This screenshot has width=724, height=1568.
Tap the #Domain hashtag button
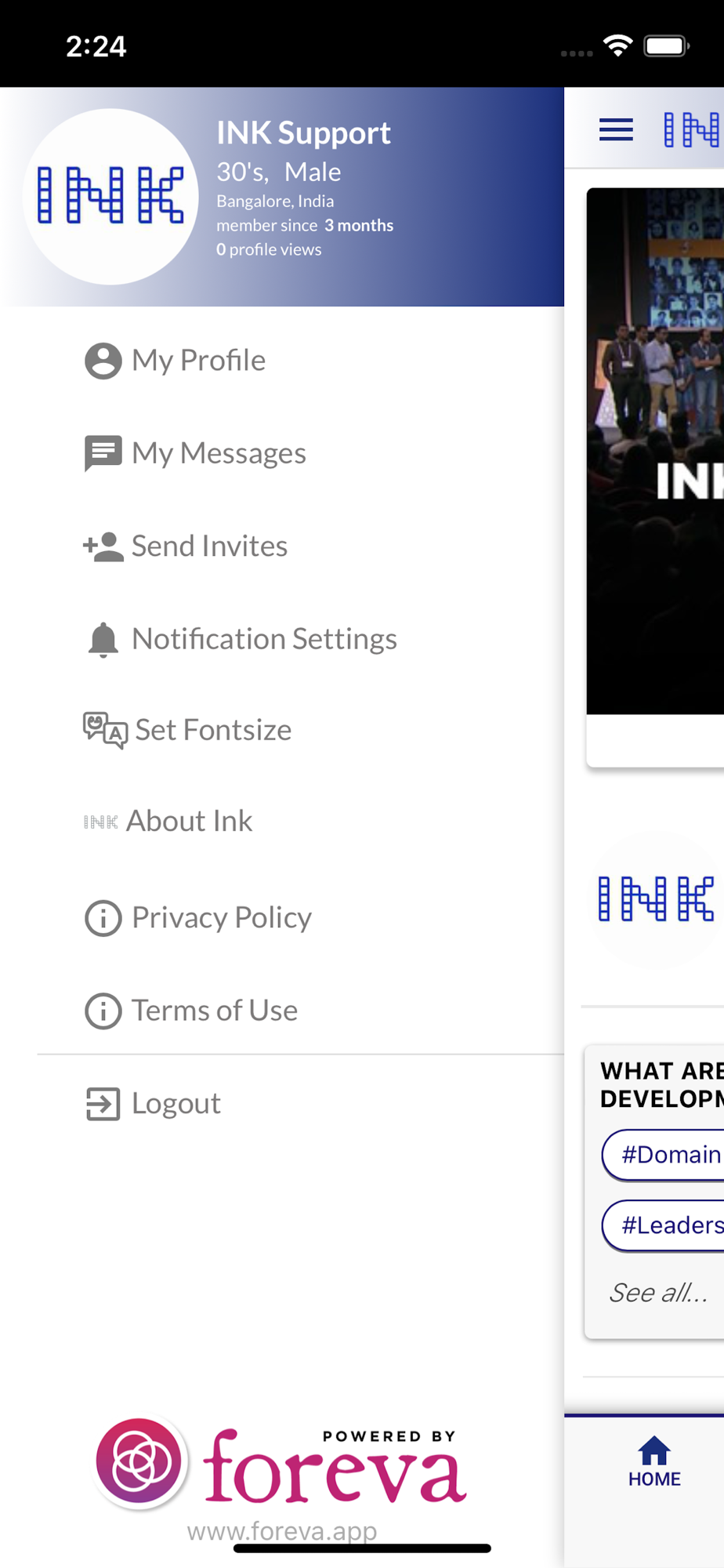tap(663, 1155)
